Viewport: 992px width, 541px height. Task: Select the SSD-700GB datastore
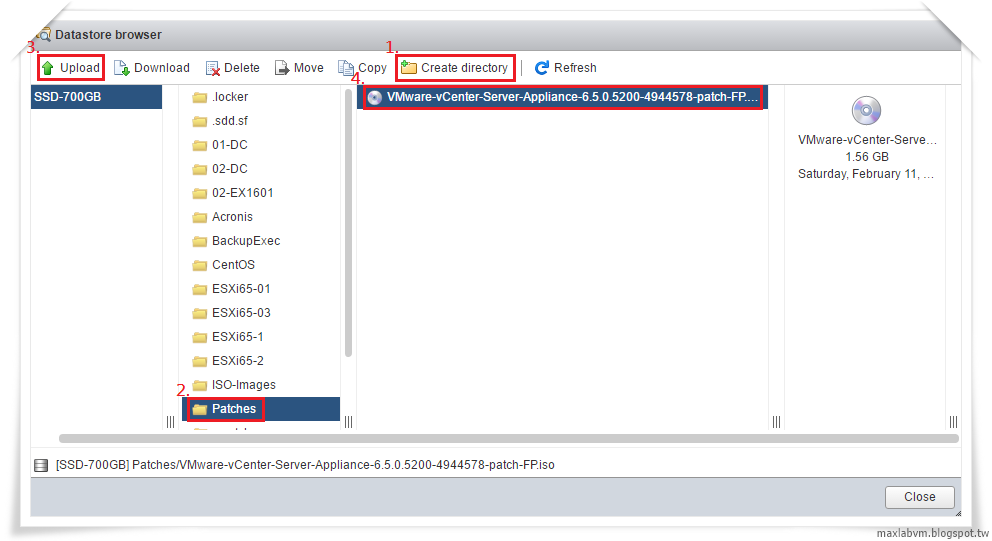pyautogui.click(x=96, y=97)
